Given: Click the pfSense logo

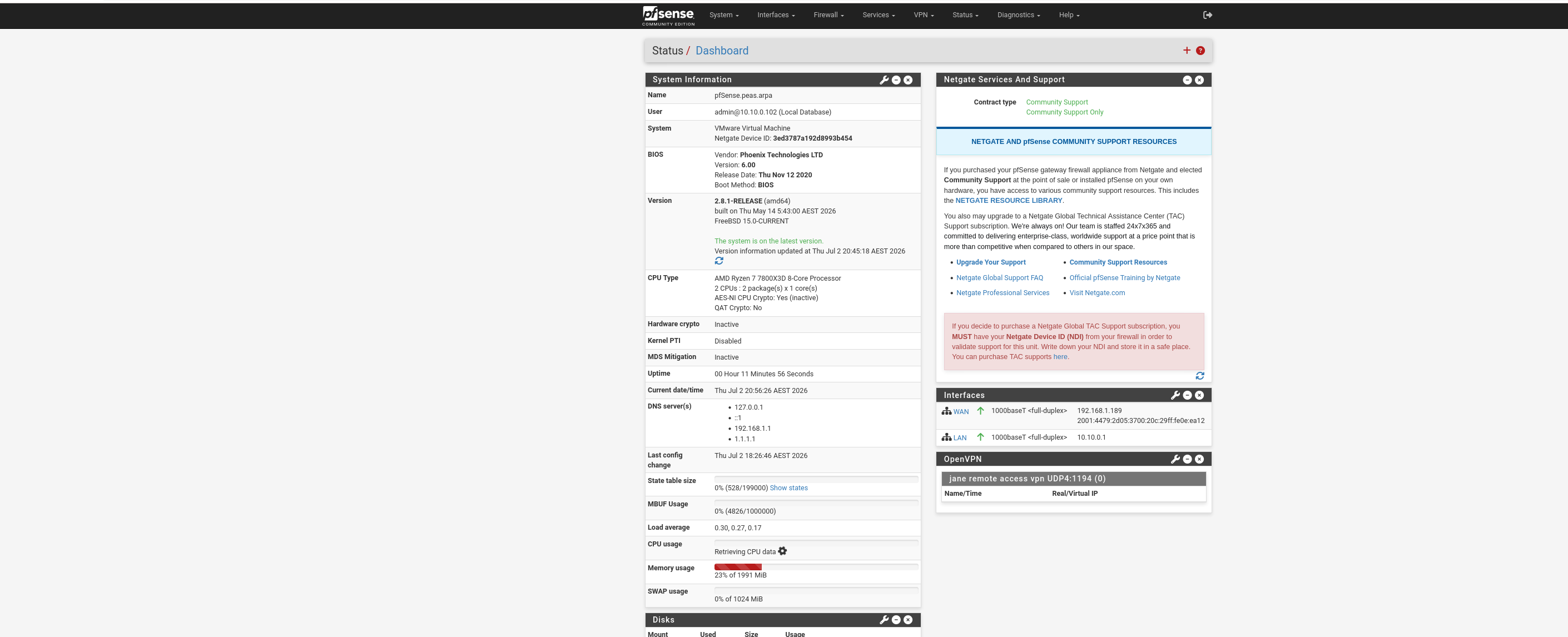Looking at the screenshot, I should point(668,15).
